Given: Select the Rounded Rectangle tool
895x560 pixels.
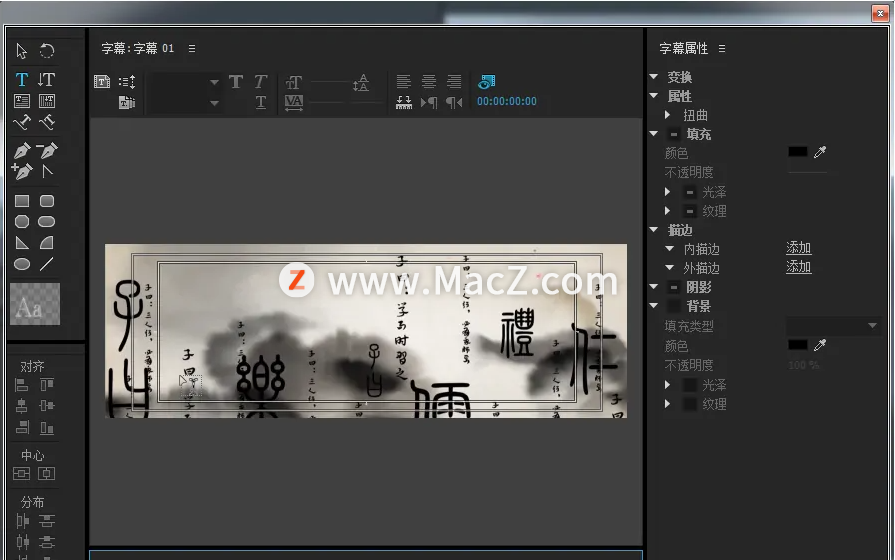Looking at the screenshot, I should point(47,221).
